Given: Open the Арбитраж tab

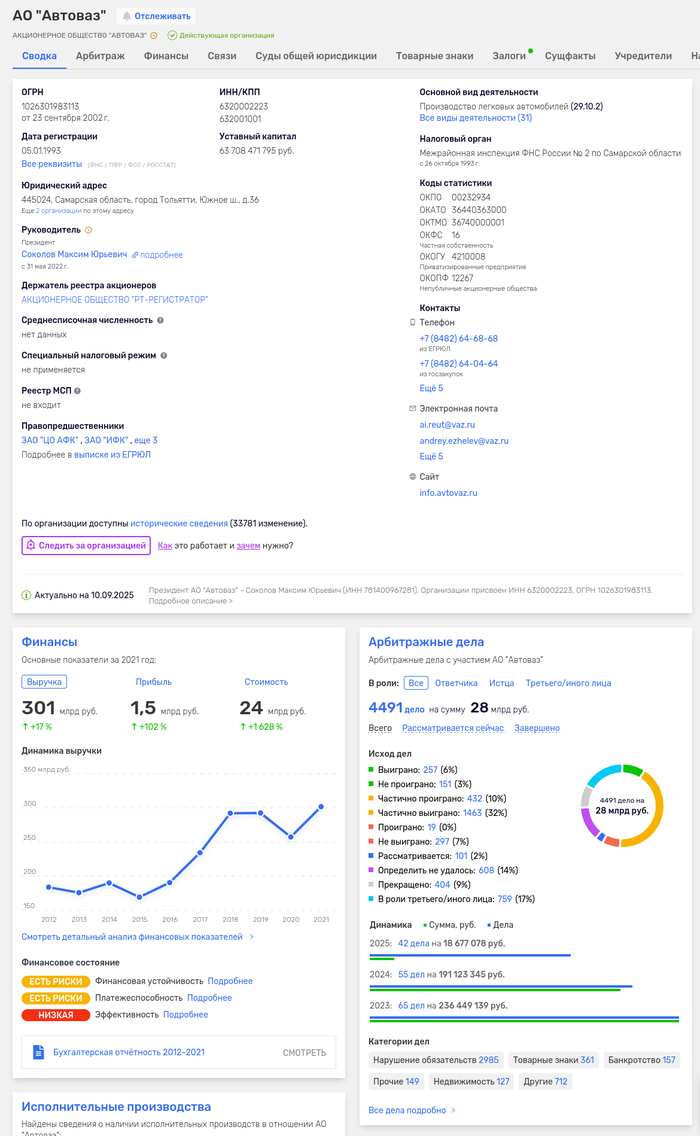Looking at the screenshot, I should tap(100, 56).
